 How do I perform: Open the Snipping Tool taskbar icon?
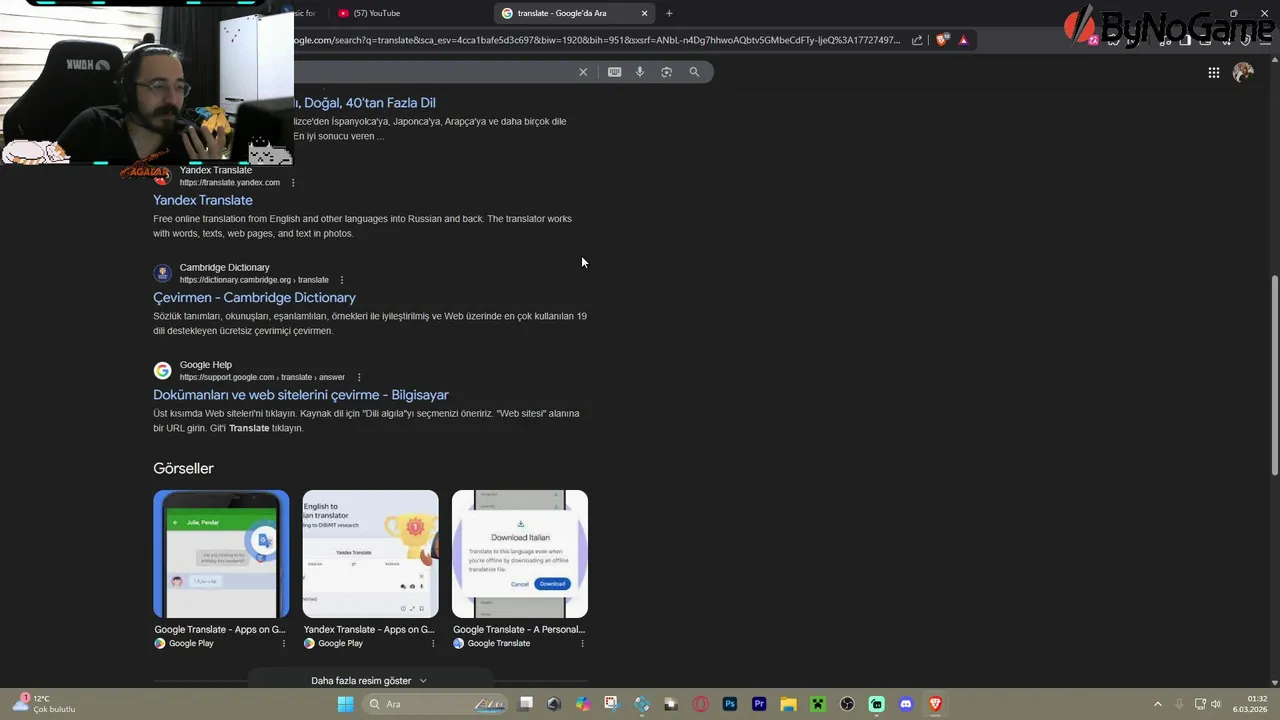611,704
